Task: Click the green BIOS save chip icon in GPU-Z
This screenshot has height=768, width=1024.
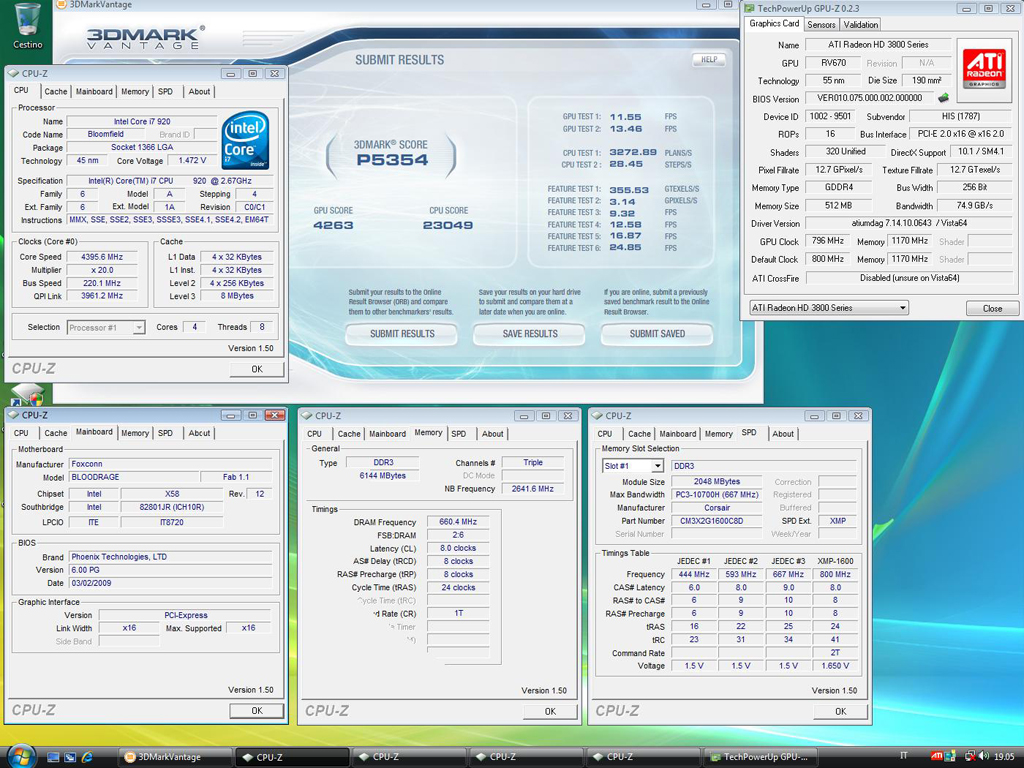Action: pos(943,98)
